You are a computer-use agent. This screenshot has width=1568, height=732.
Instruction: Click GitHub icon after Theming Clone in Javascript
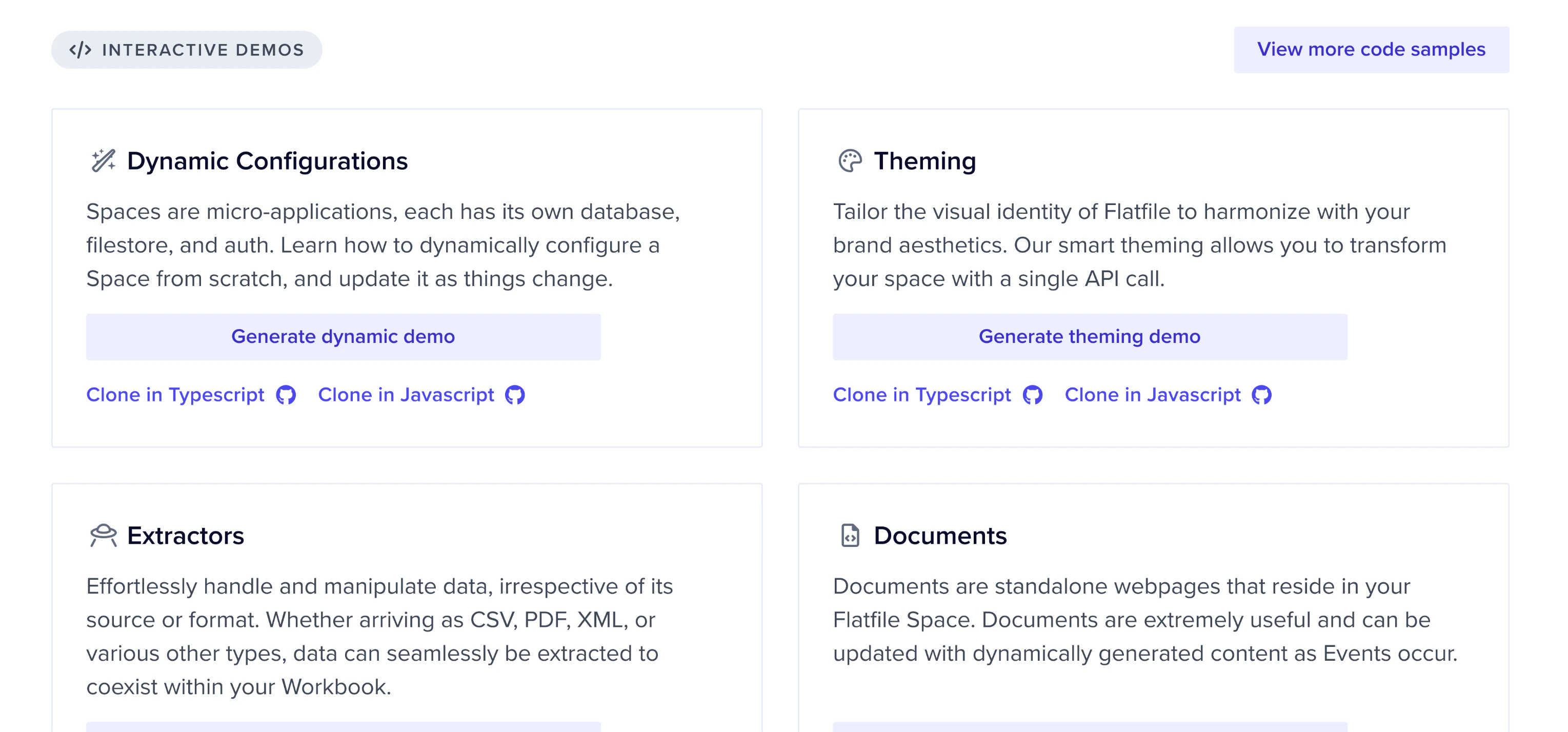click(x=1261, y=395)
